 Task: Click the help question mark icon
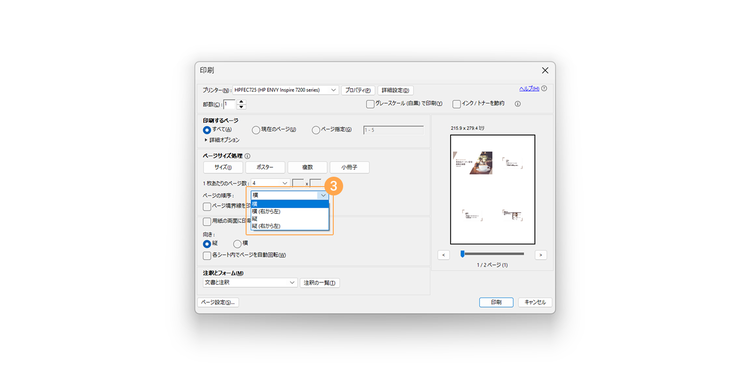(x=544, y=88)
